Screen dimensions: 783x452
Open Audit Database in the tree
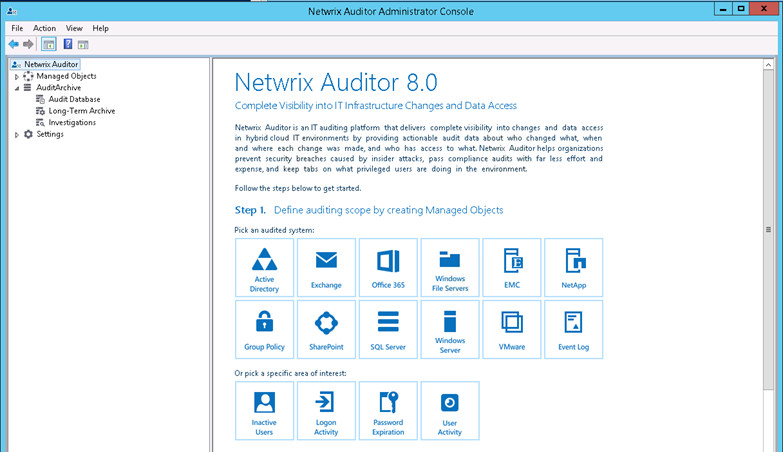74,99
